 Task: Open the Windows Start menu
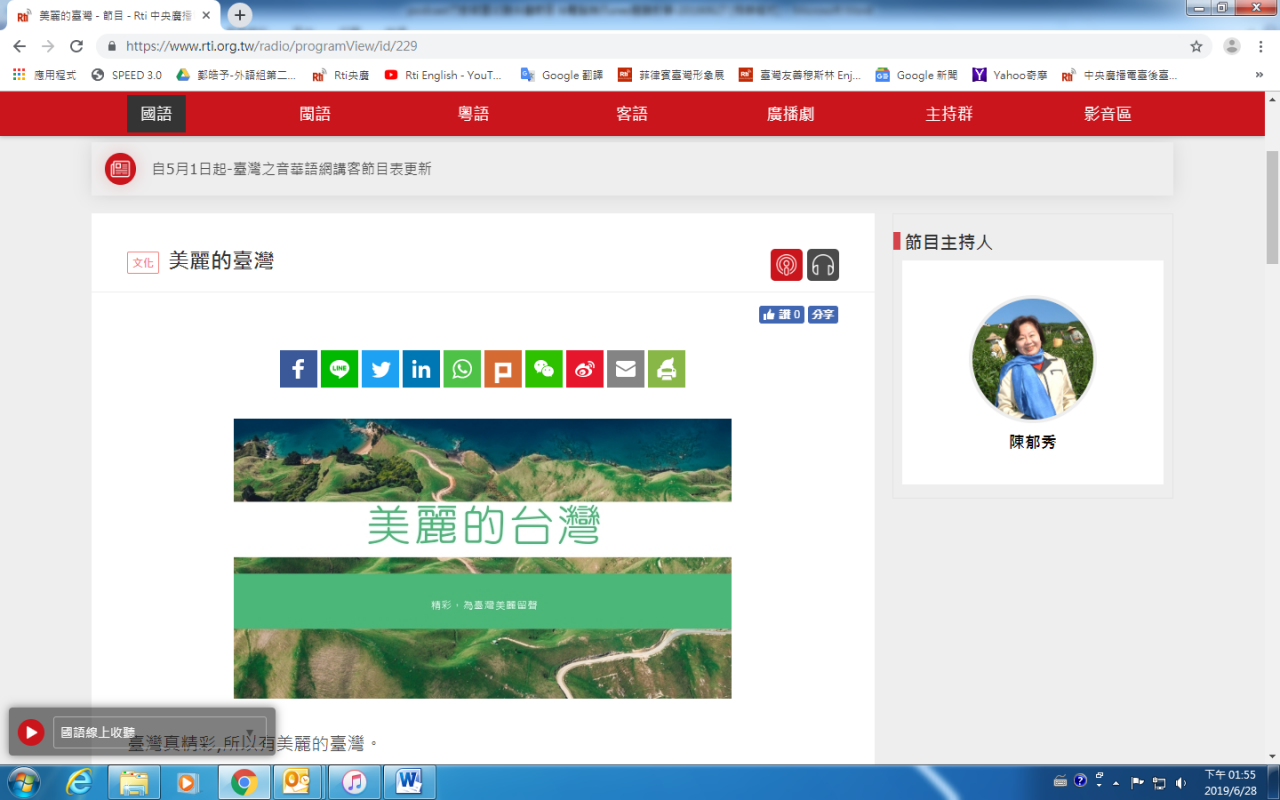click(x=23, y=782)
